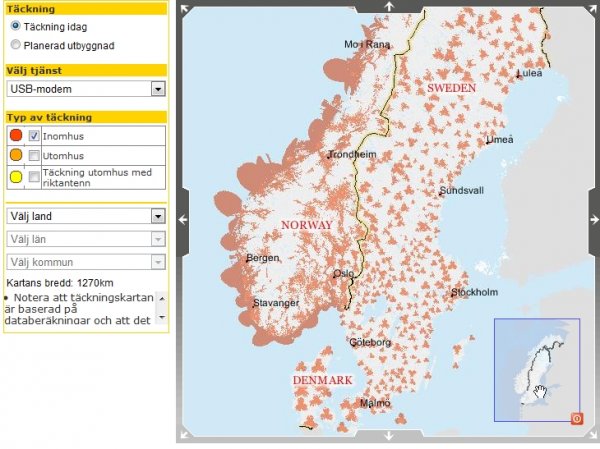600x449 pixels.
Task: Click the red Inomhus color swatch
Action: tap(15, 135)
